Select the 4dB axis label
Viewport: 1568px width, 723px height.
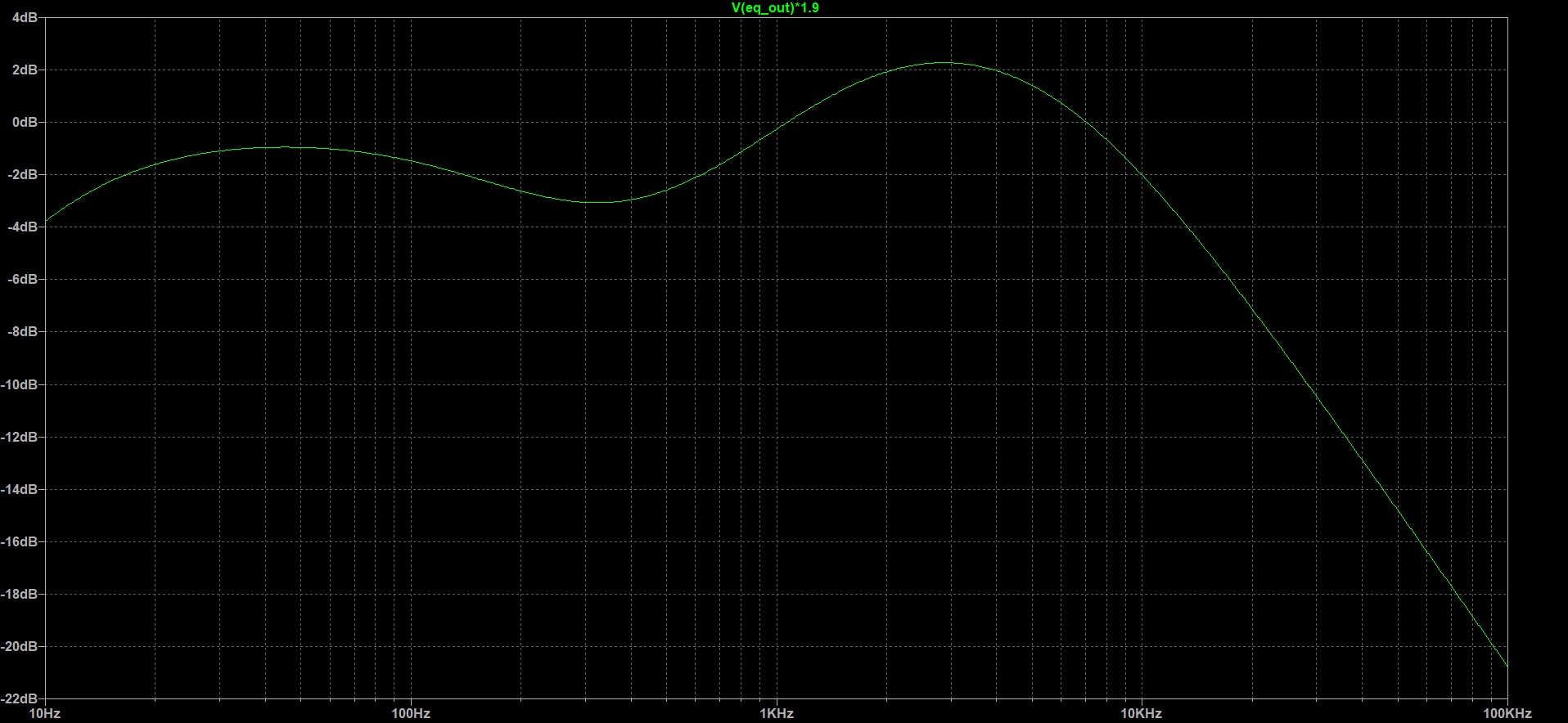pyautogui.click(x=25, y=17)
